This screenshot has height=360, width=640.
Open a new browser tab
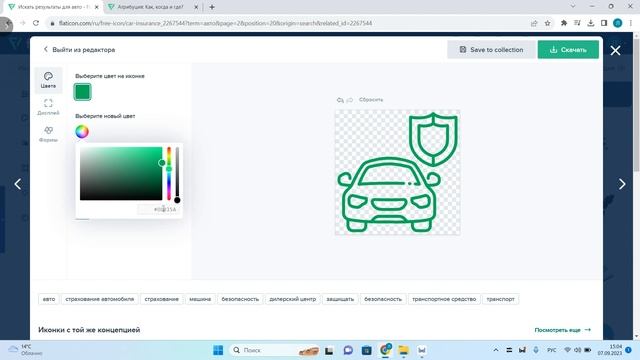pos(212,7)
